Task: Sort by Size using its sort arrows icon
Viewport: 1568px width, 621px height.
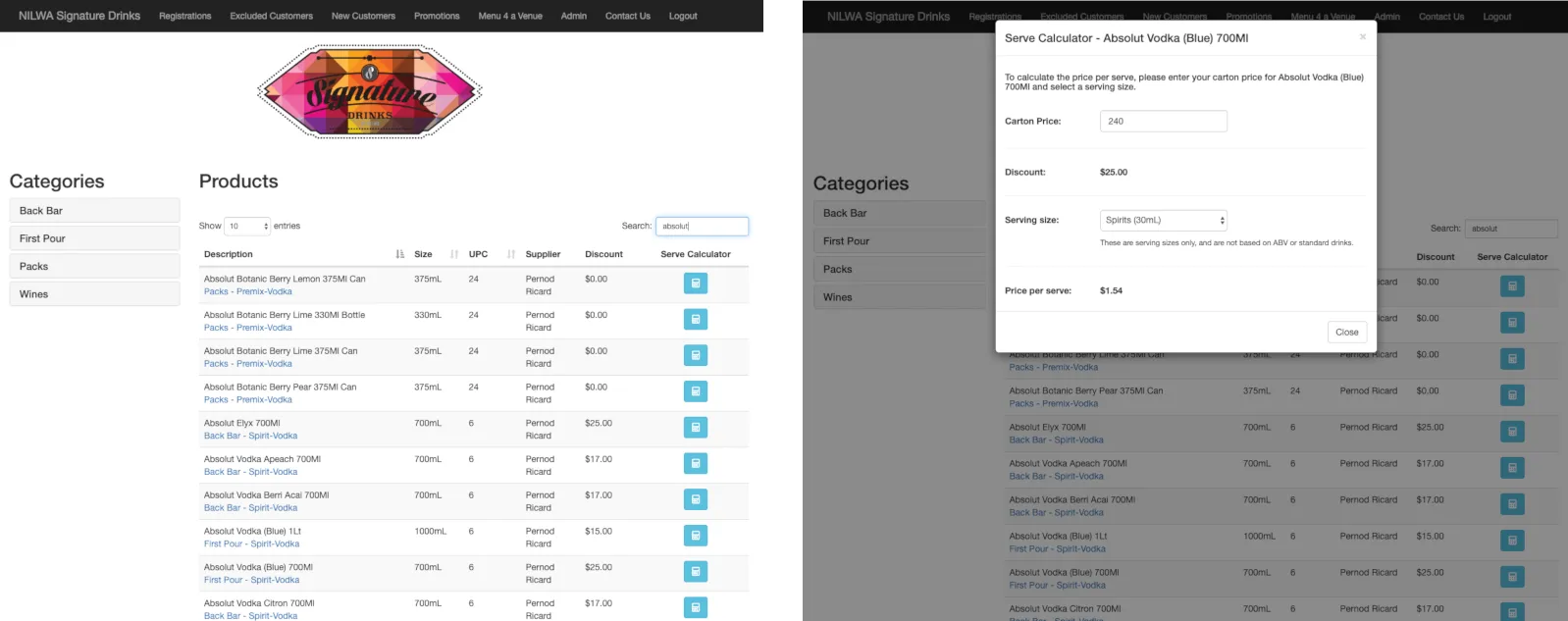Action: [454, 254]
